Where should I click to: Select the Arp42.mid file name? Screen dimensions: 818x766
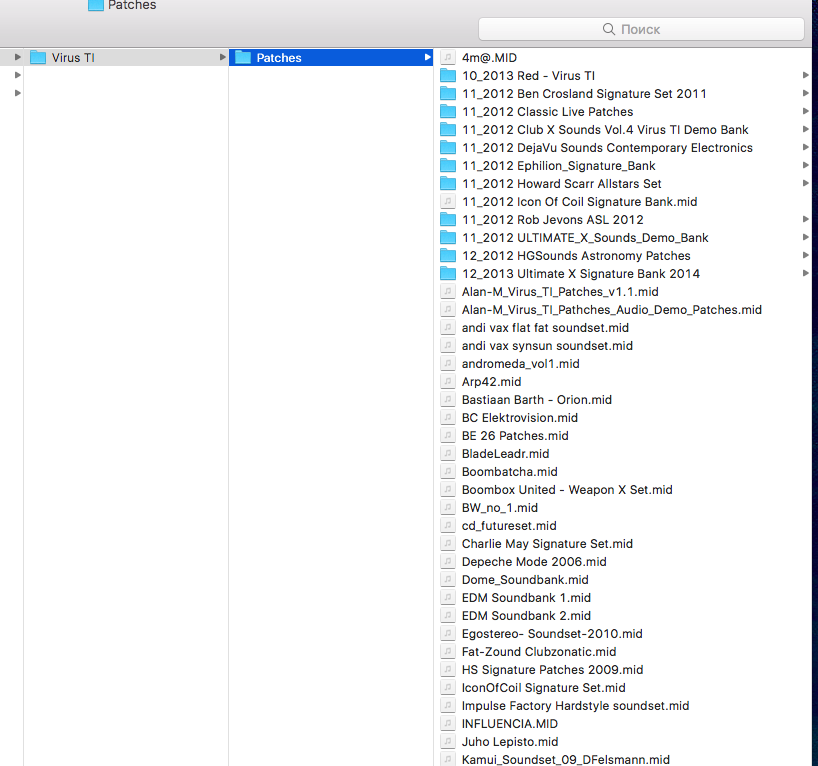(491, 381)
